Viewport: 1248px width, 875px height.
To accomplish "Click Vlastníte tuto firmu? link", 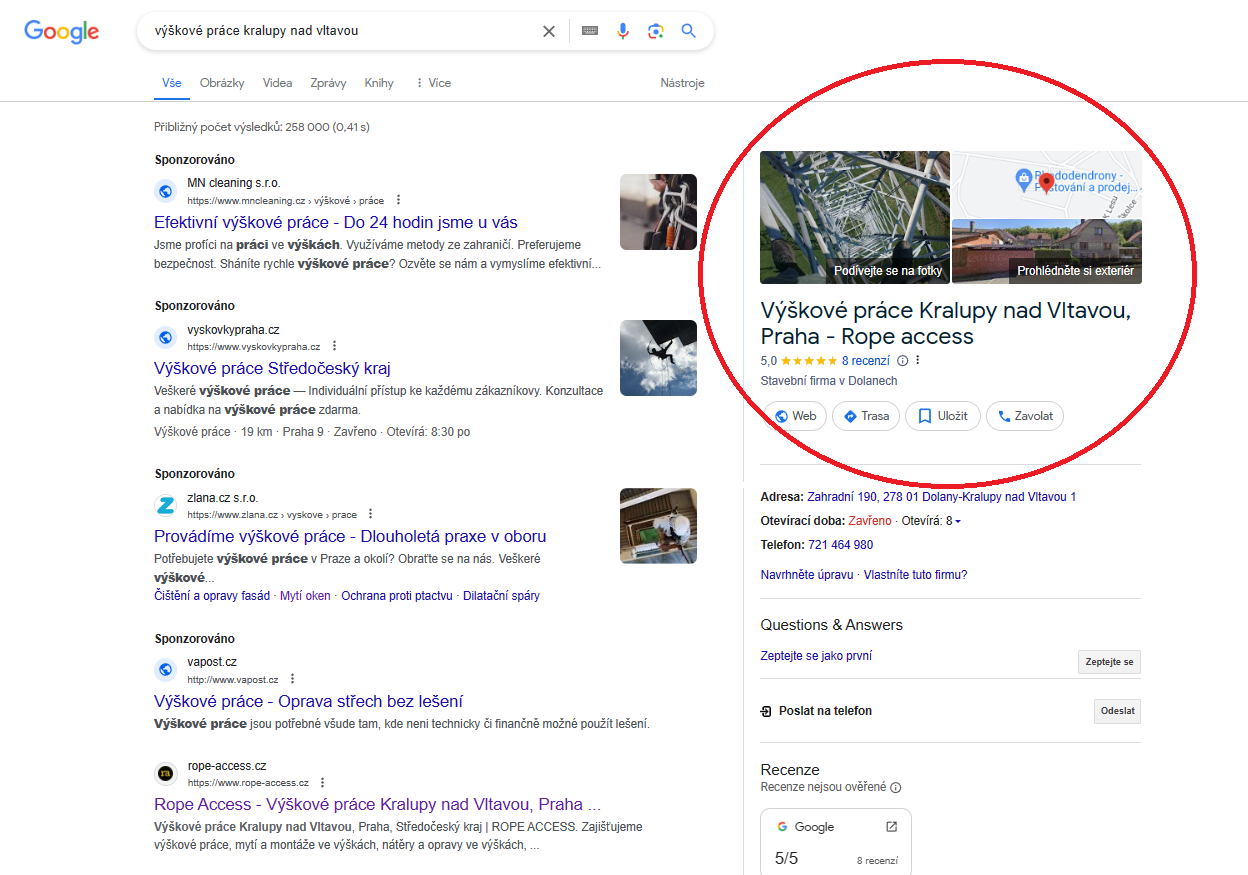I will point(915,575).
